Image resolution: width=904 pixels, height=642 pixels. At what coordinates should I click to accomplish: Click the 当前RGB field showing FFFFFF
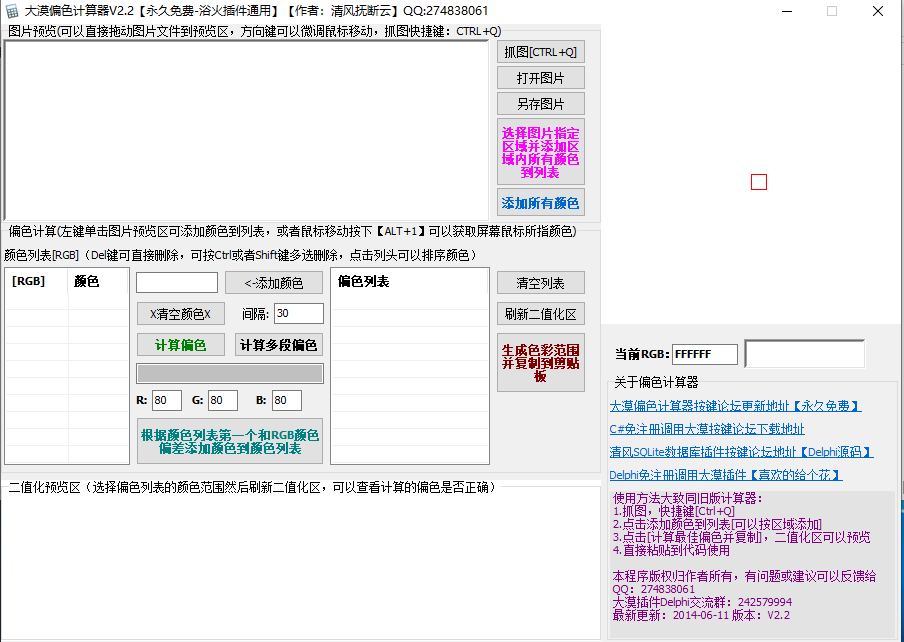(705, 354)
